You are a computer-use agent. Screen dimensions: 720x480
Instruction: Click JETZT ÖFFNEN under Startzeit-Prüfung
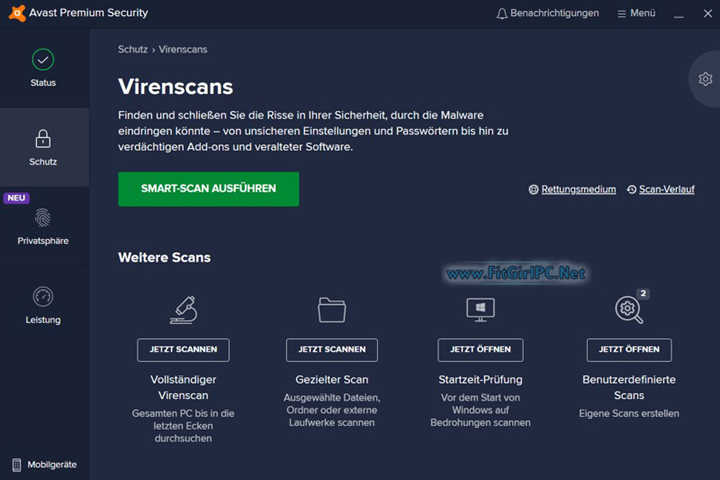[480, 350]
